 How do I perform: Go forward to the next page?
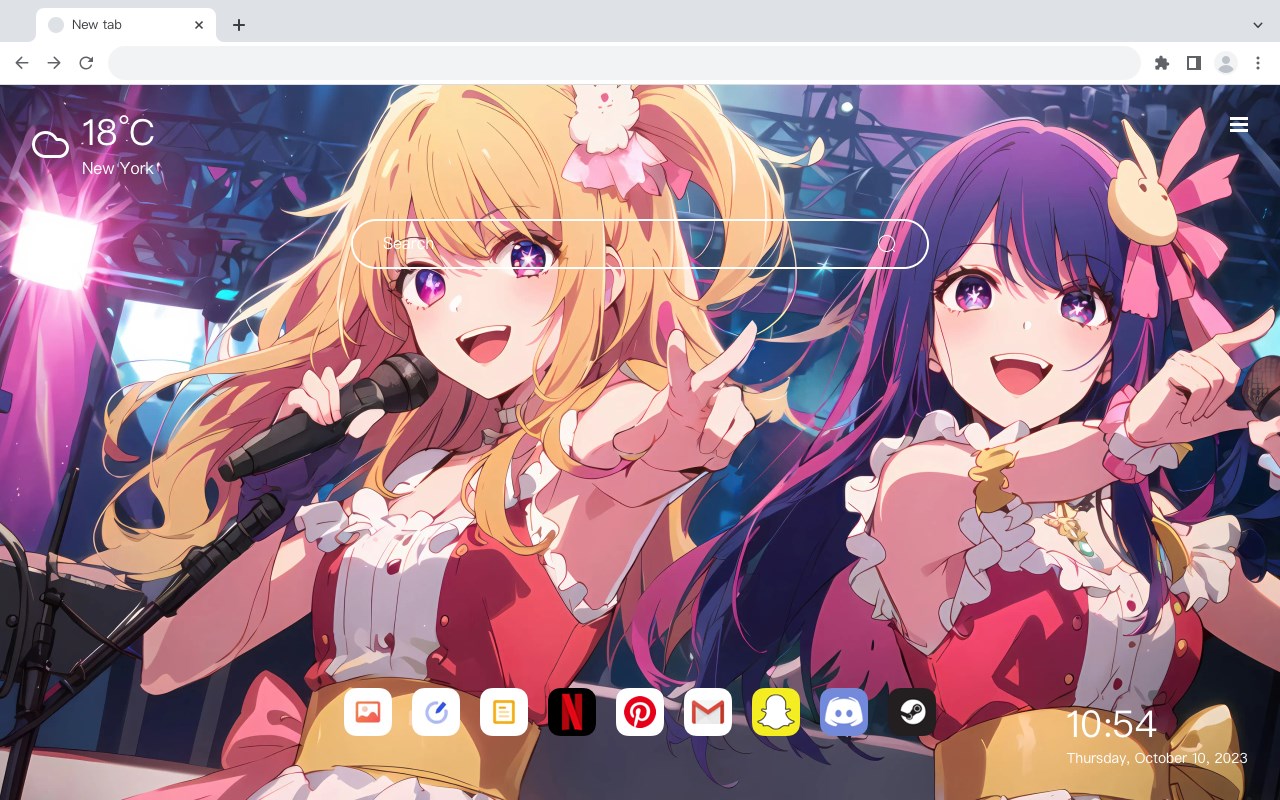coord(54,63)
